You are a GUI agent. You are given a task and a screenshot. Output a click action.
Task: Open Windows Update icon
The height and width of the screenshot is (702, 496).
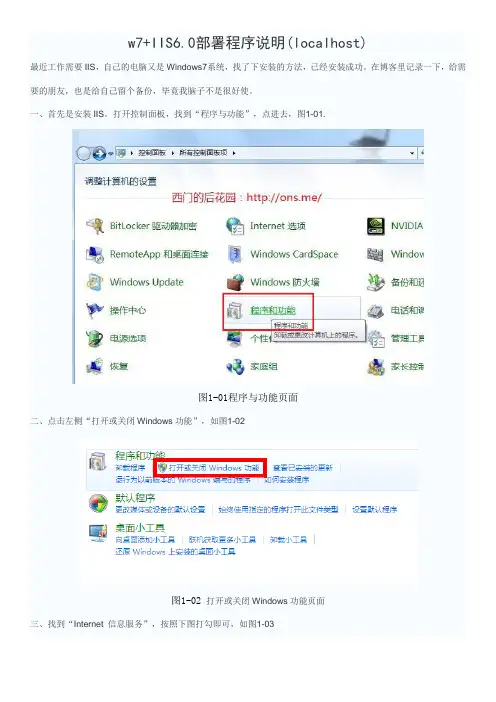pos(95,282)
